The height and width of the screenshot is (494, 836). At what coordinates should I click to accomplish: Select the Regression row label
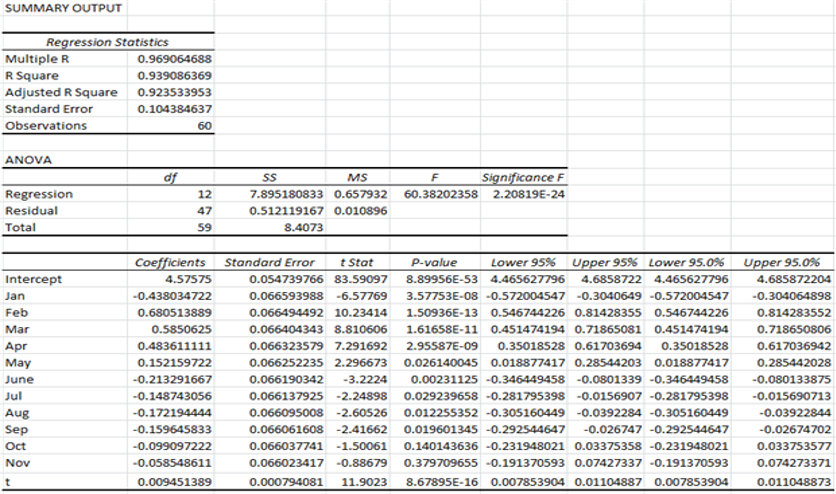point(39,194)
